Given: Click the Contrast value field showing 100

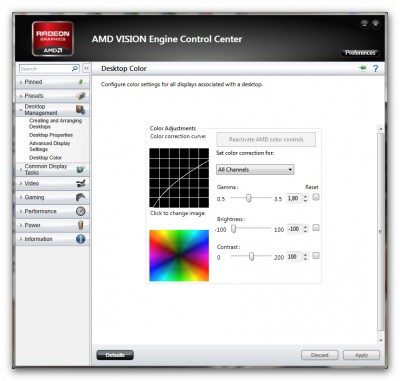Looking at the screenshot, I should pyautogui.click(x=294, y=257).
